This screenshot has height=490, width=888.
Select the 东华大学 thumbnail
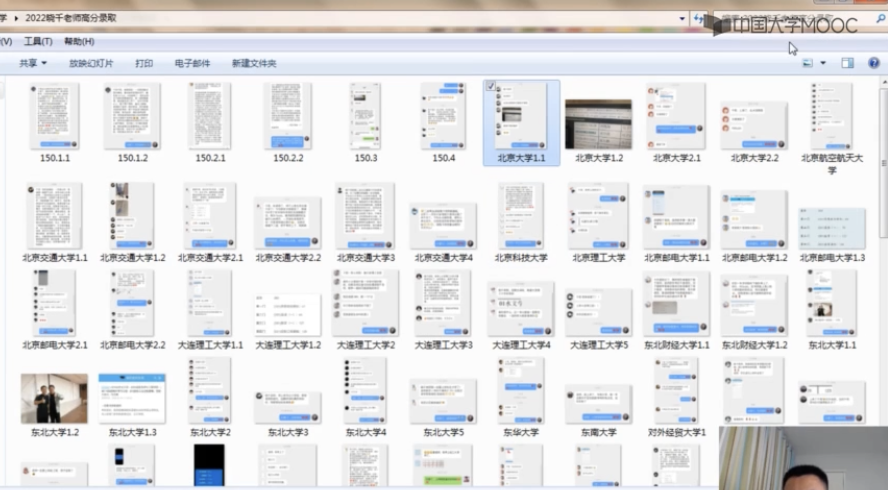pyautogui.click(x=521, y=390)
